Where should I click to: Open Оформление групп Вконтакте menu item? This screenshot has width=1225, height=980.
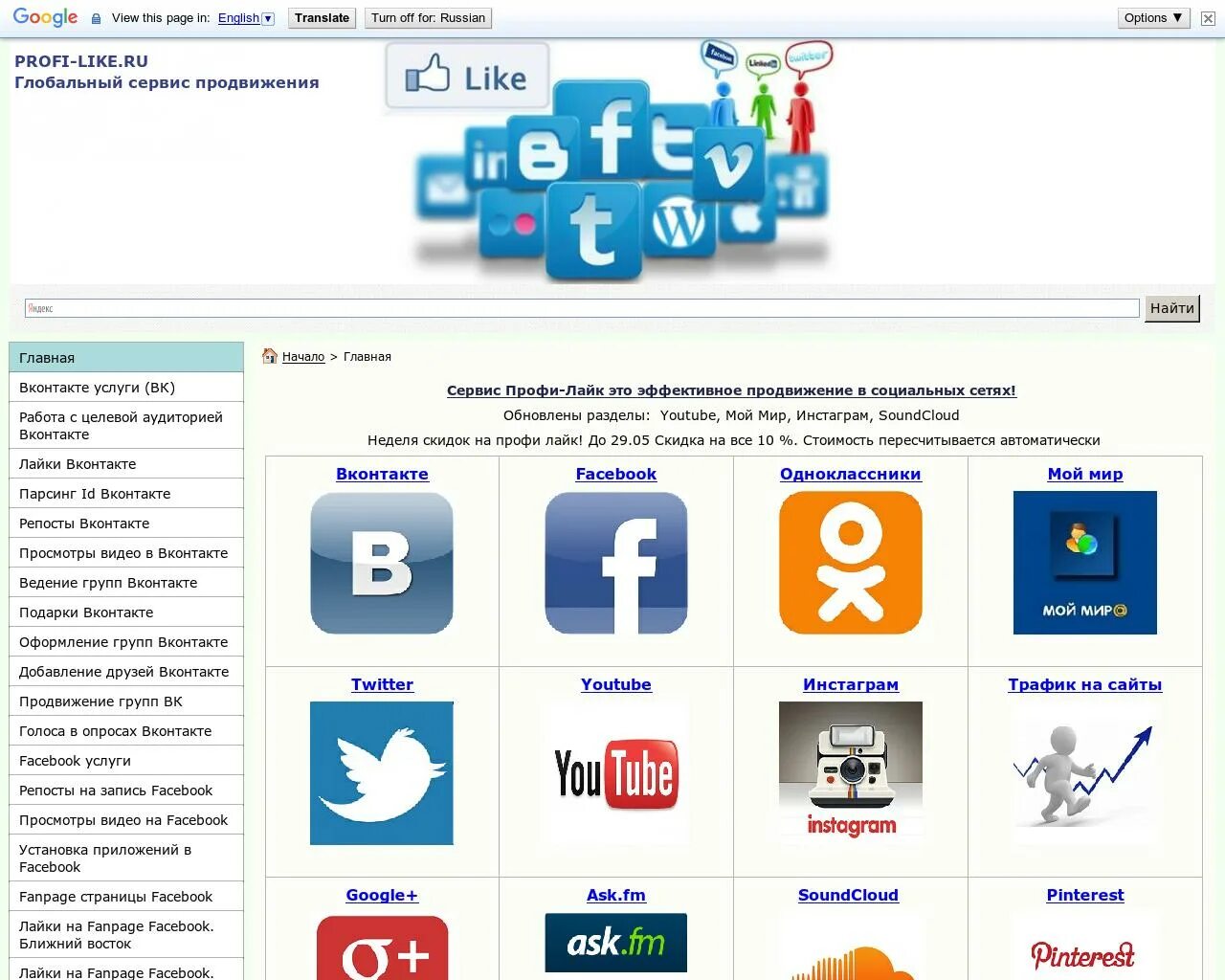click(x=126, y=642)
